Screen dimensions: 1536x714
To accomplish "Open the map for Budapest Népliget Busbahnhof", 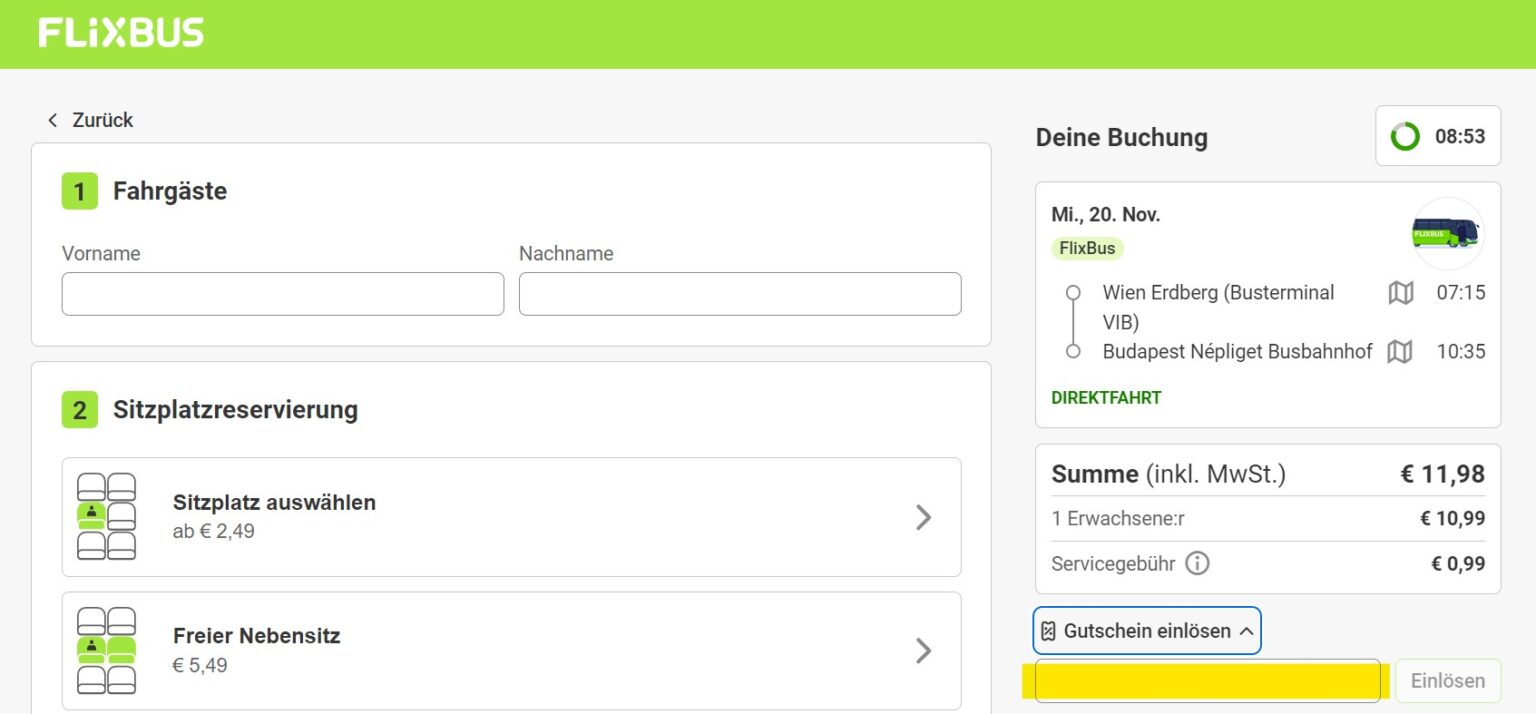I will [1400, 352].
